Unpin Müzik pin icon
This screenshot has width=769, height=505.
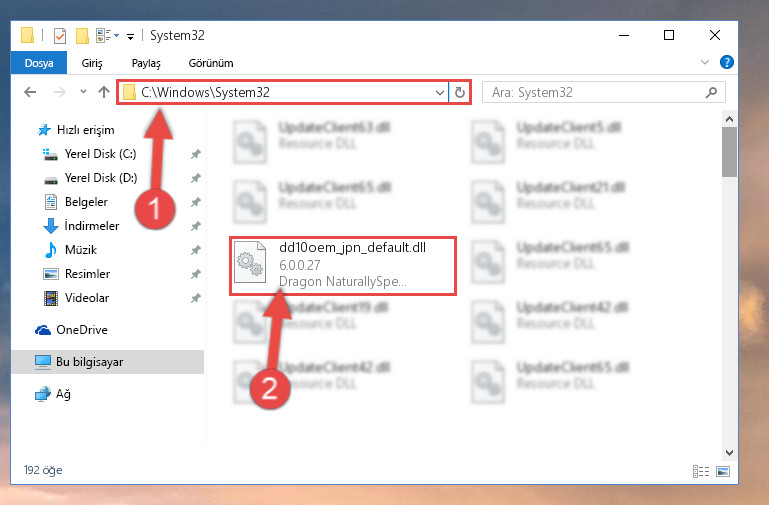(196, 250)
